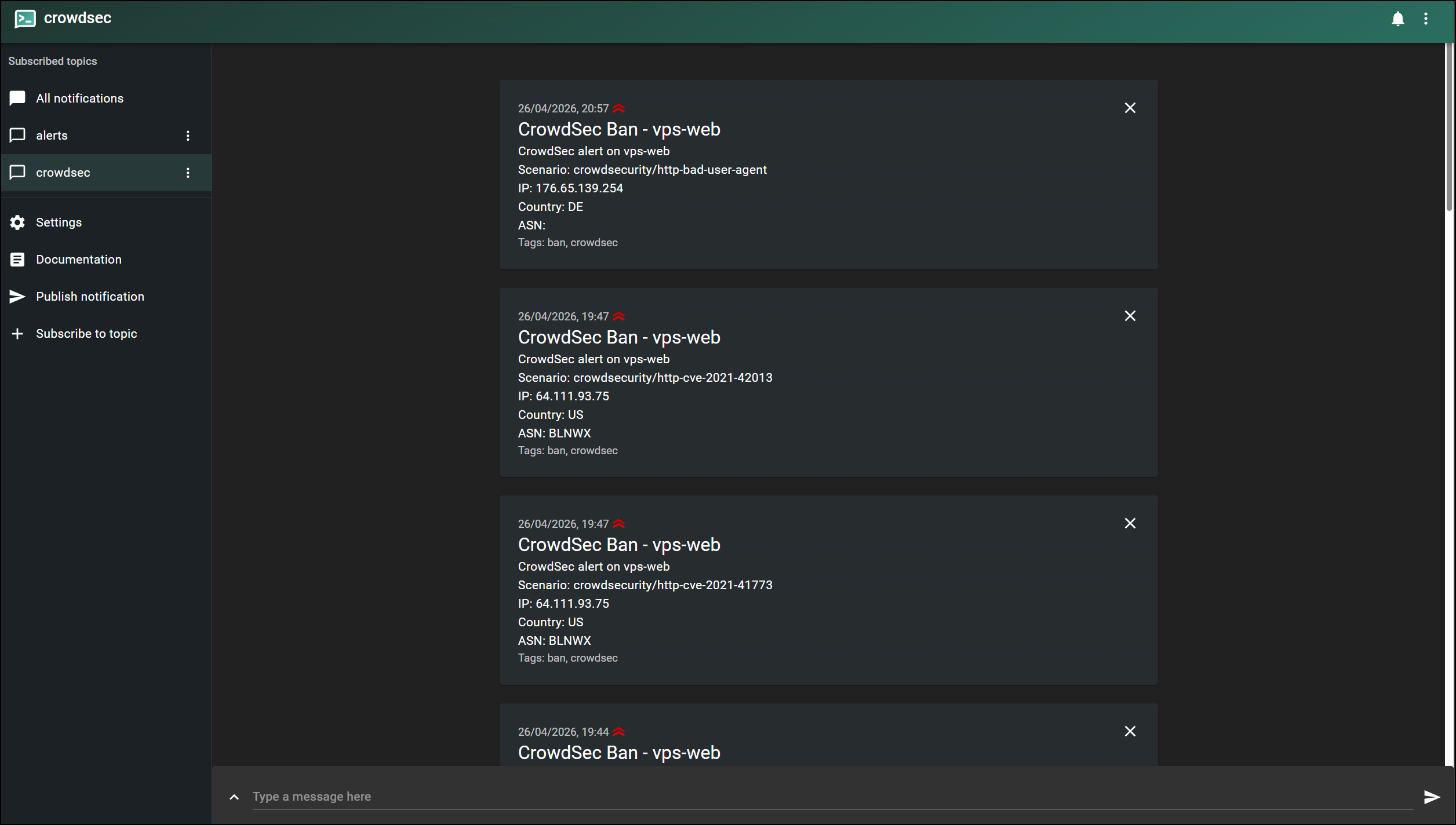Dismiss the http-cve-2021-41773 notification

tap(1130, 523)
